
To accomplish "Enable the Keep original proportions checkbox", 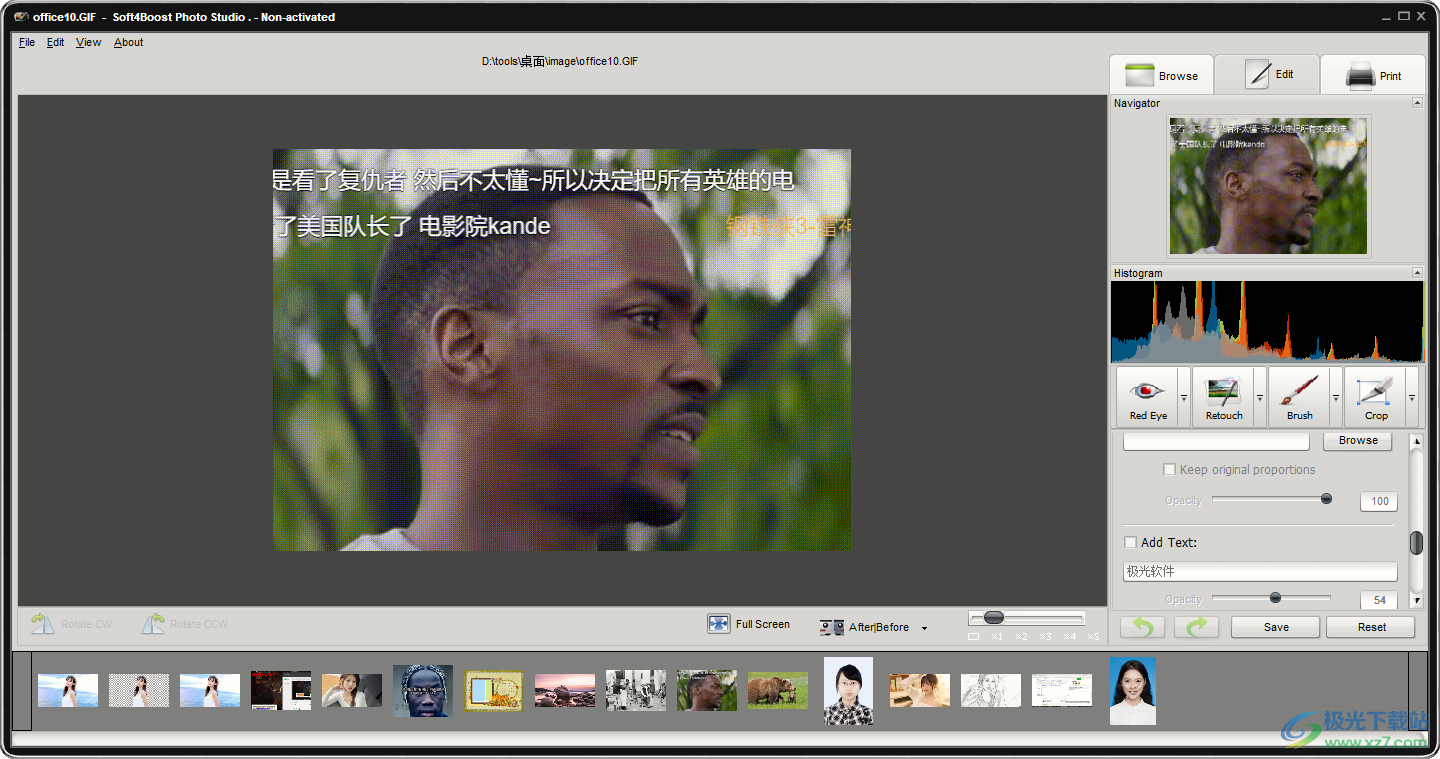I will pos(1169,469).
